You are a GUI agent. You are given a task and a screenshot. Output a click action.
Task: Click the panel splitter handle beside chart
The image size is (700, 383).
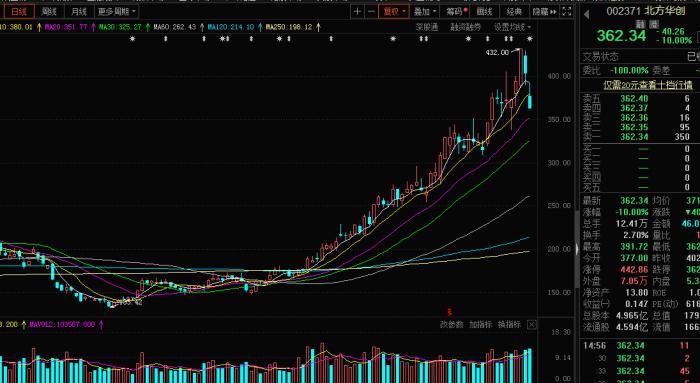click(x=577, y=250)
